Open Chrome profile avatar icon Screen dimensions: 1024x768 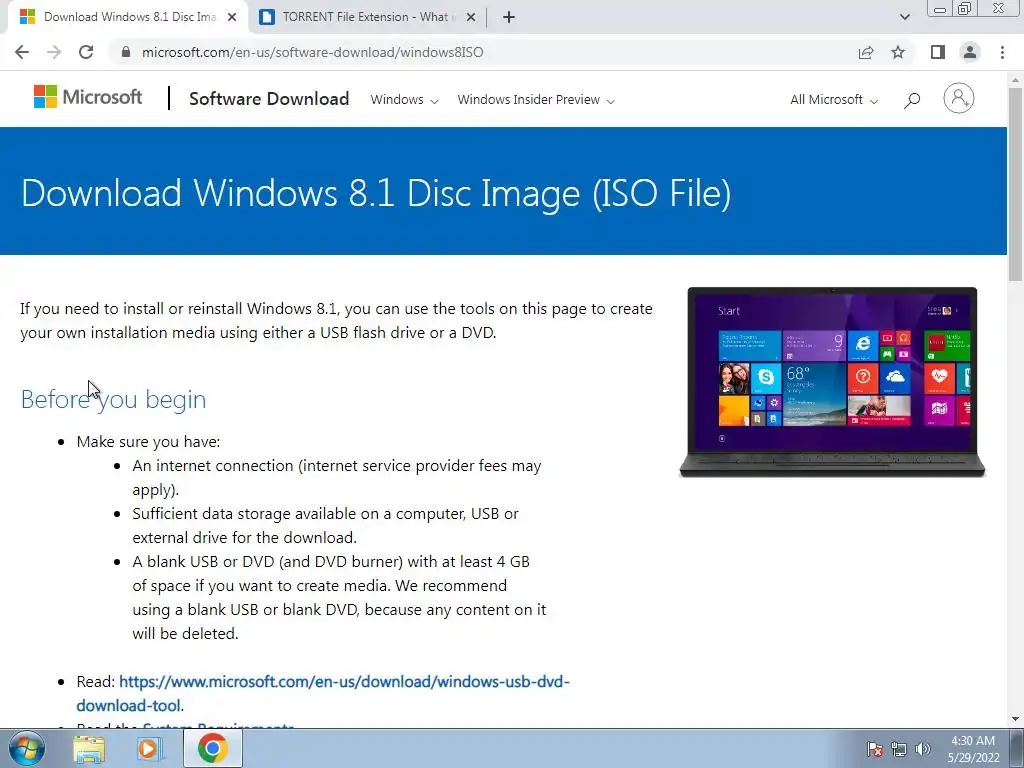(970, 52)
